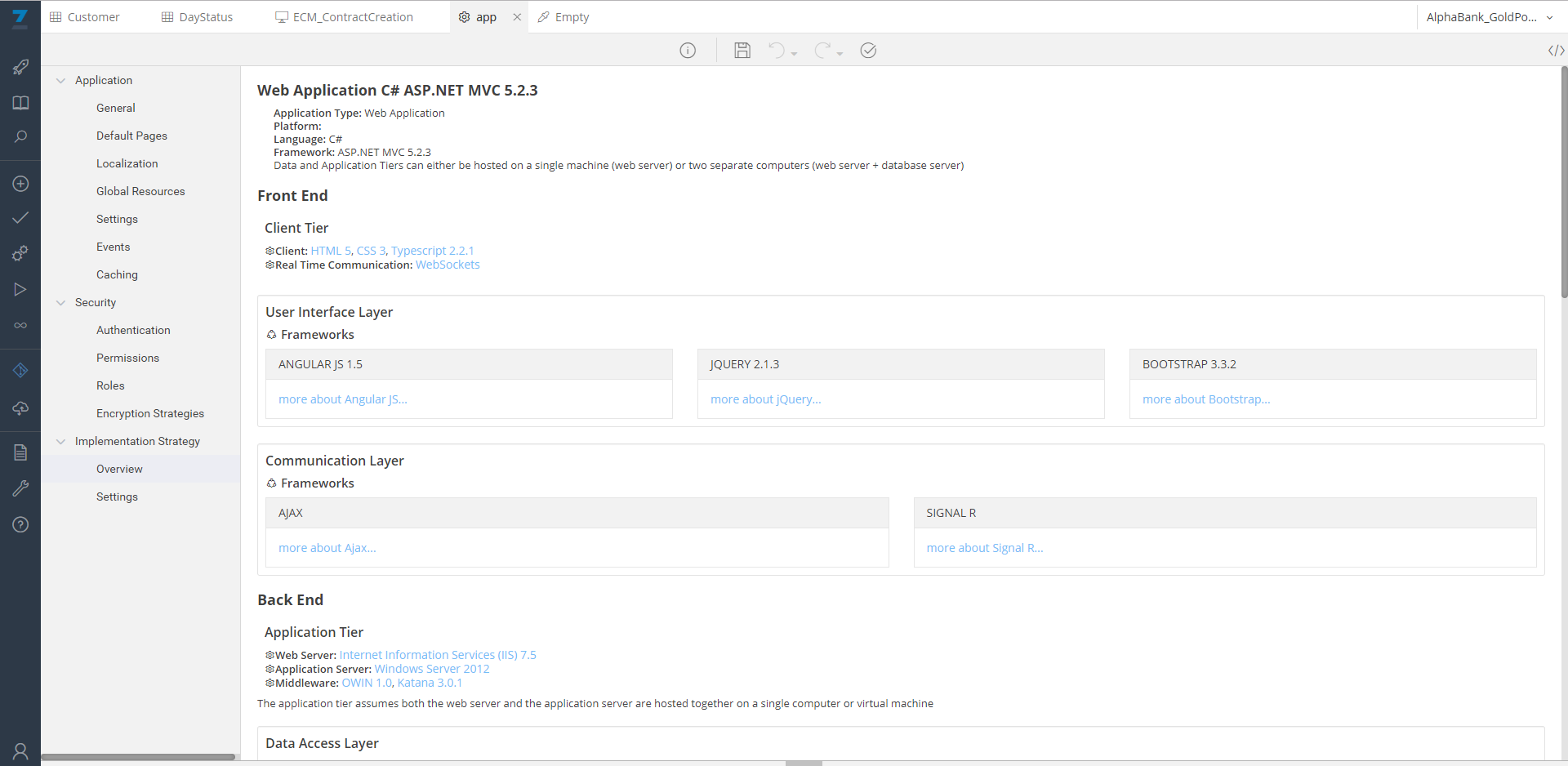Click the search magnifier sidebar icon

(20, 137)
